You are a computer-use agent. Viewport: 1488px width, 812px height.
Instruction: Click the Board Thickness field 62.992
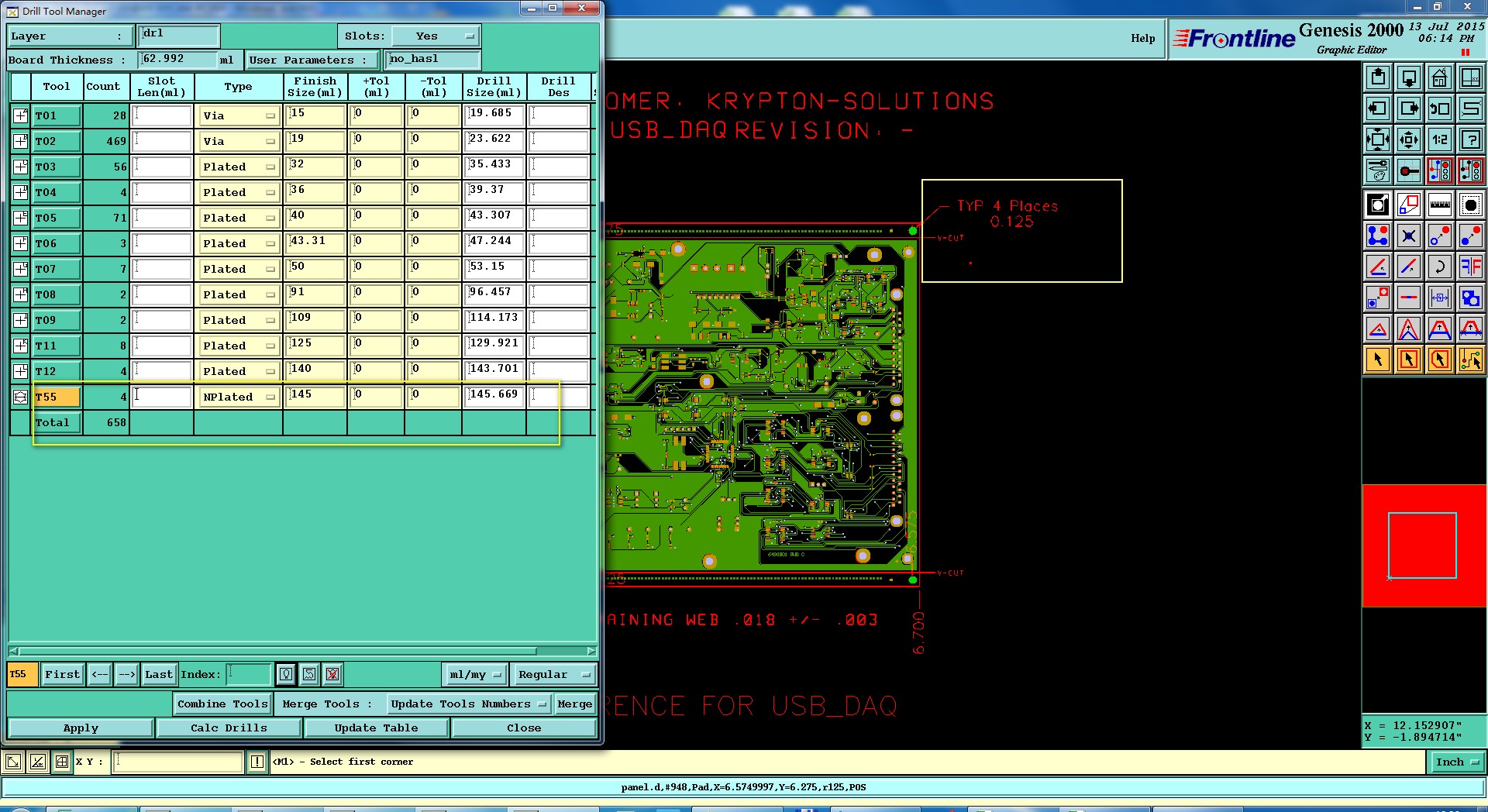[177, 59]
